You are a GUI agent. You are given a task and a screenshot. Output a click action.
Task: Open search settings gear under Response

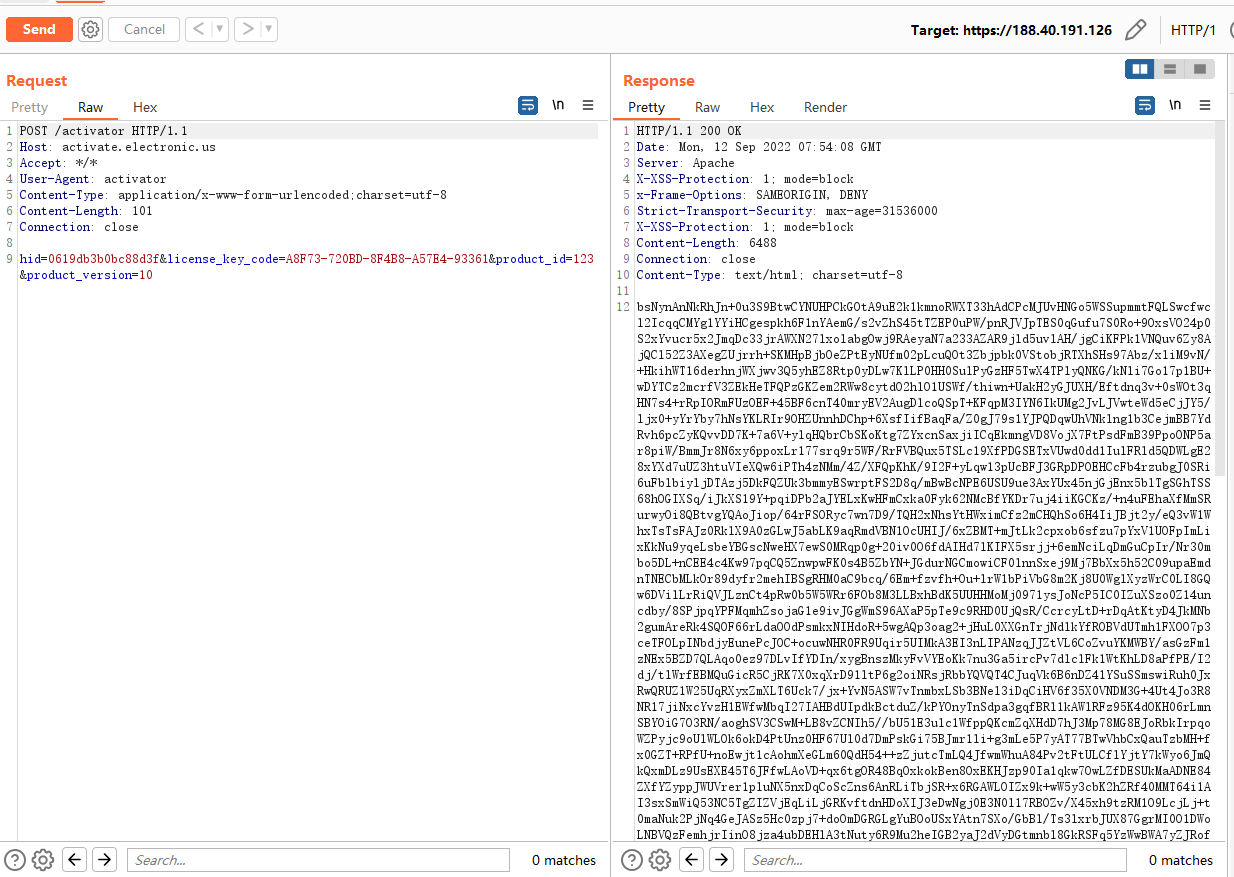(659, 859)
